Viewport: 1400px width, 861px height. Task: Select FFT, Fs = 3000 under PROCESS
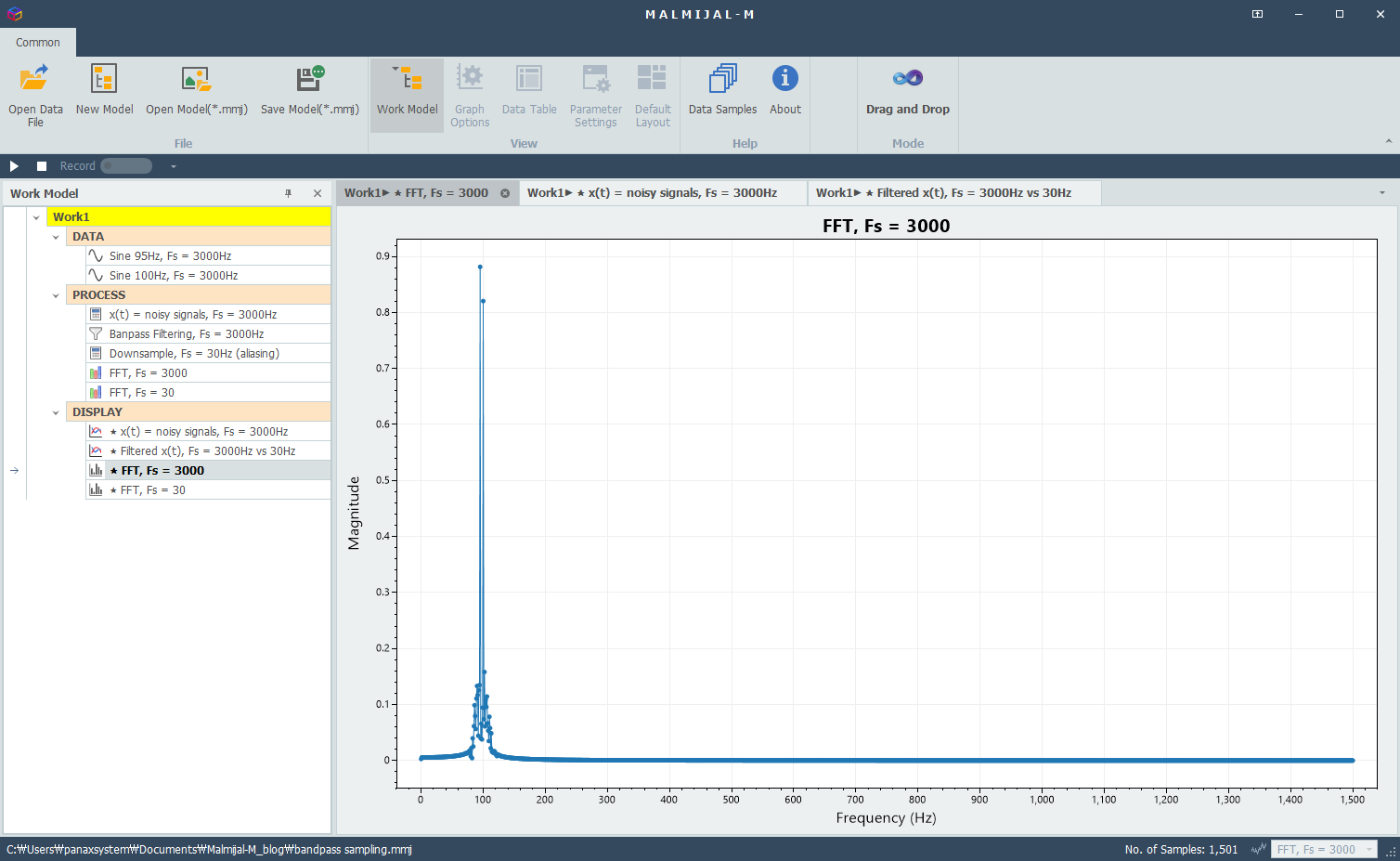[208, 373]
